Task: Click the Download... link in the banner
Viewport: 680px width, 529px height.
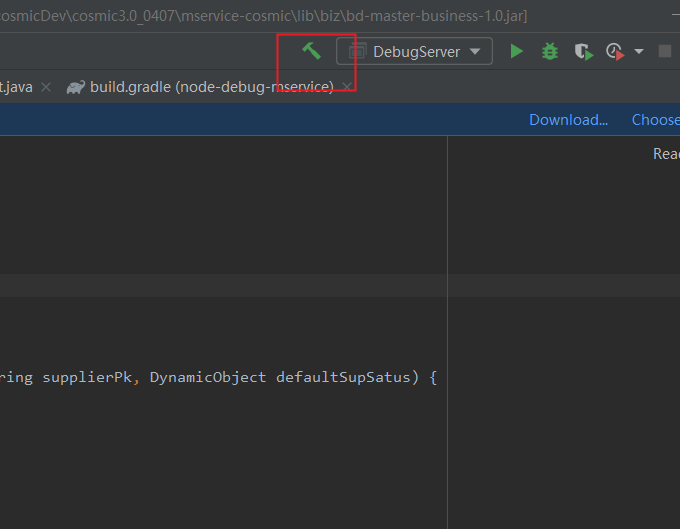Action: click(x=568, y=120)
